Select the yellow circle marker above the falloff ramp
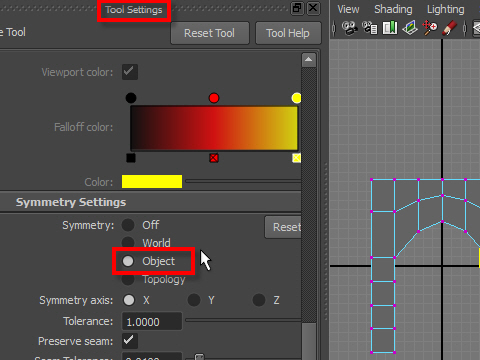 296,98
